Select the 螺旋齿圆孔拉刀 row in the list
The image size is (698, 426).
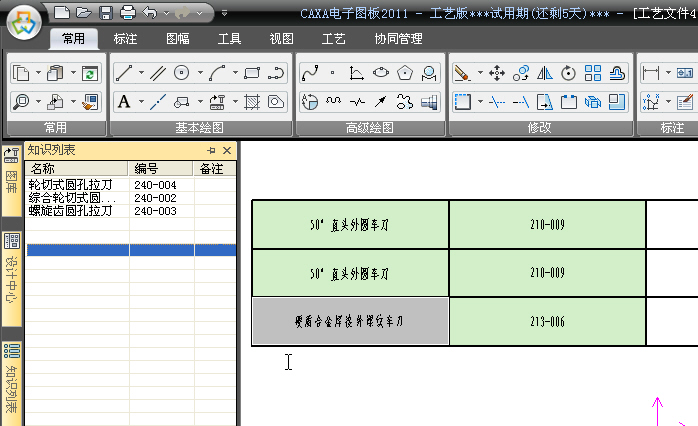tap(70, 211)
